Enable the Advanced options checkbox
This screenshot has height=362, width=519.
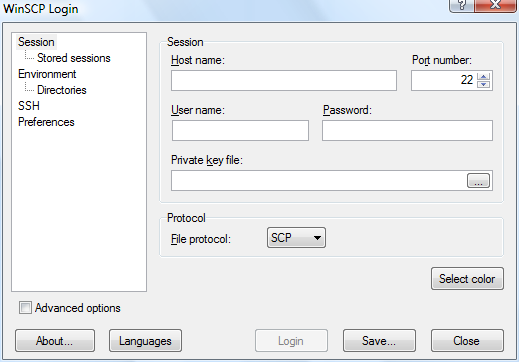tap(25, 308)
